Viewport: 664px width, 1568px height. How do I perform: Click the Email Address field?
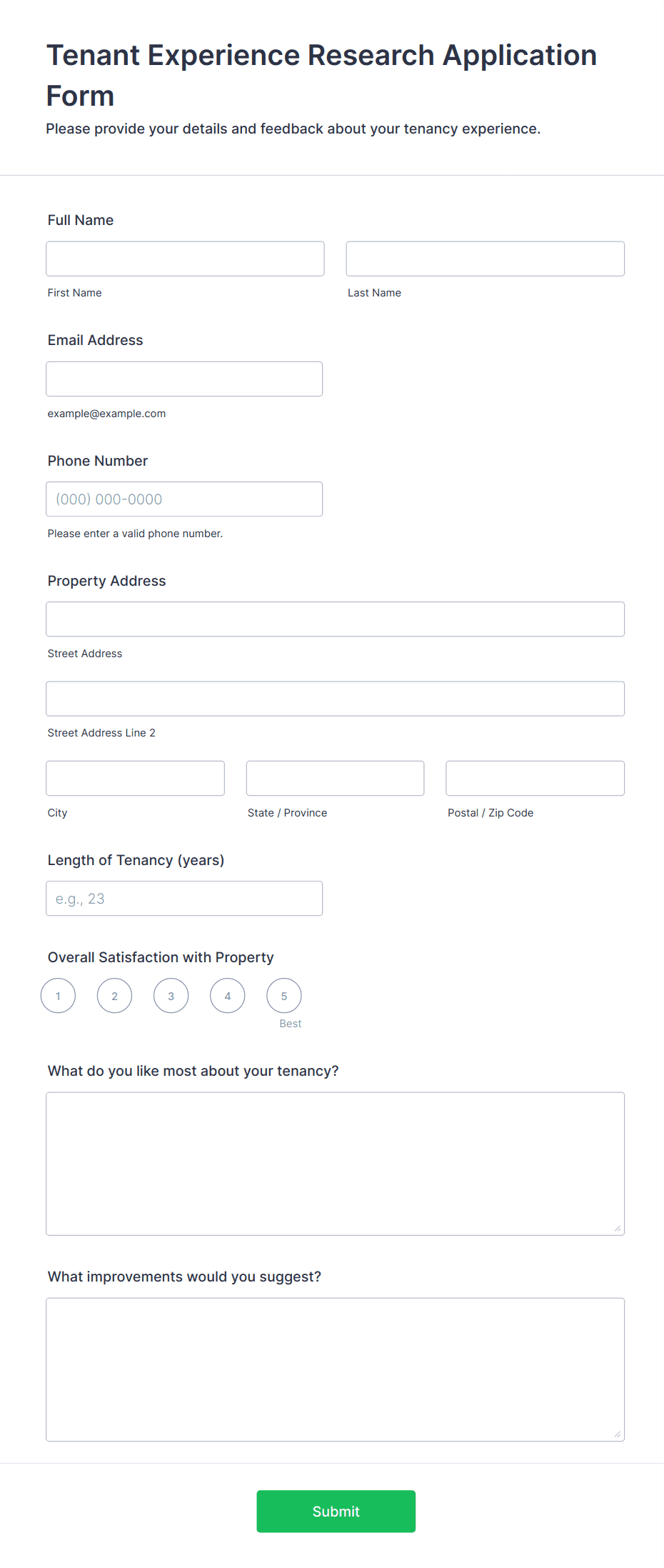[183, 379]
